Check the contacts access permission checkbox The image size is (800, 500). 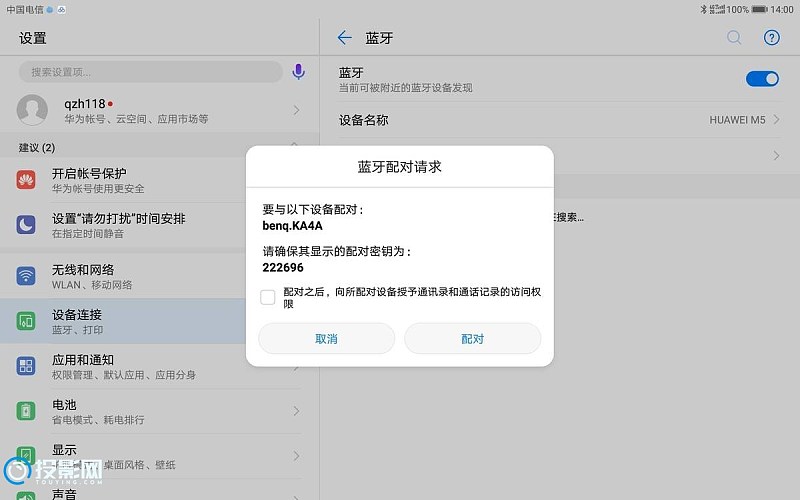tap(268, 297)
